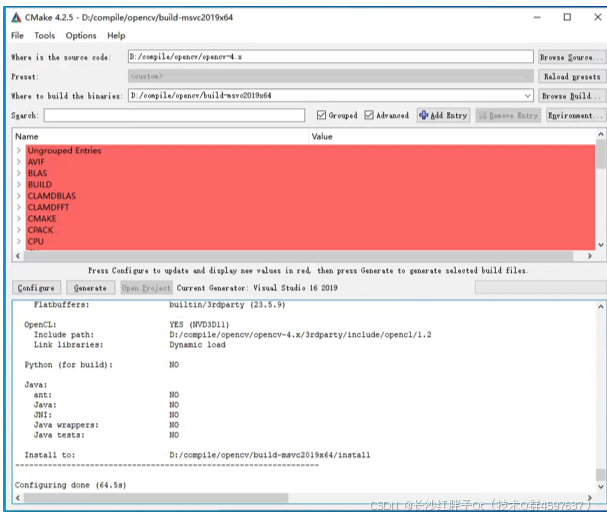Image resolution: width=607 pixels, height=517 pixels.
Task: Select the Ungrouped Entries row text
Action: click(64, 151)
